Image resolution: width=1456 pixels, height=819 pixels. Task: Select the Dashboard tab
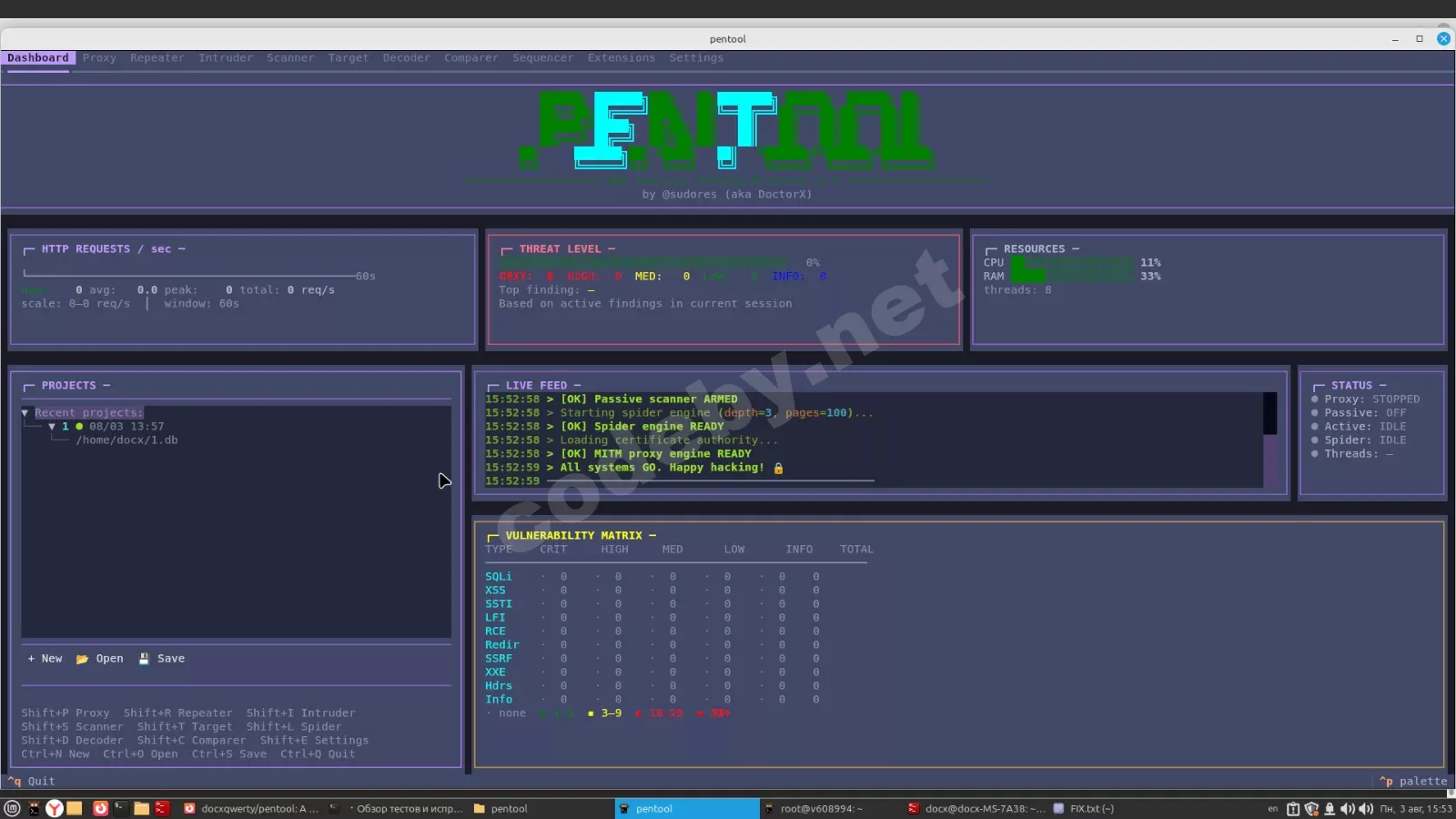click(37, 58)
